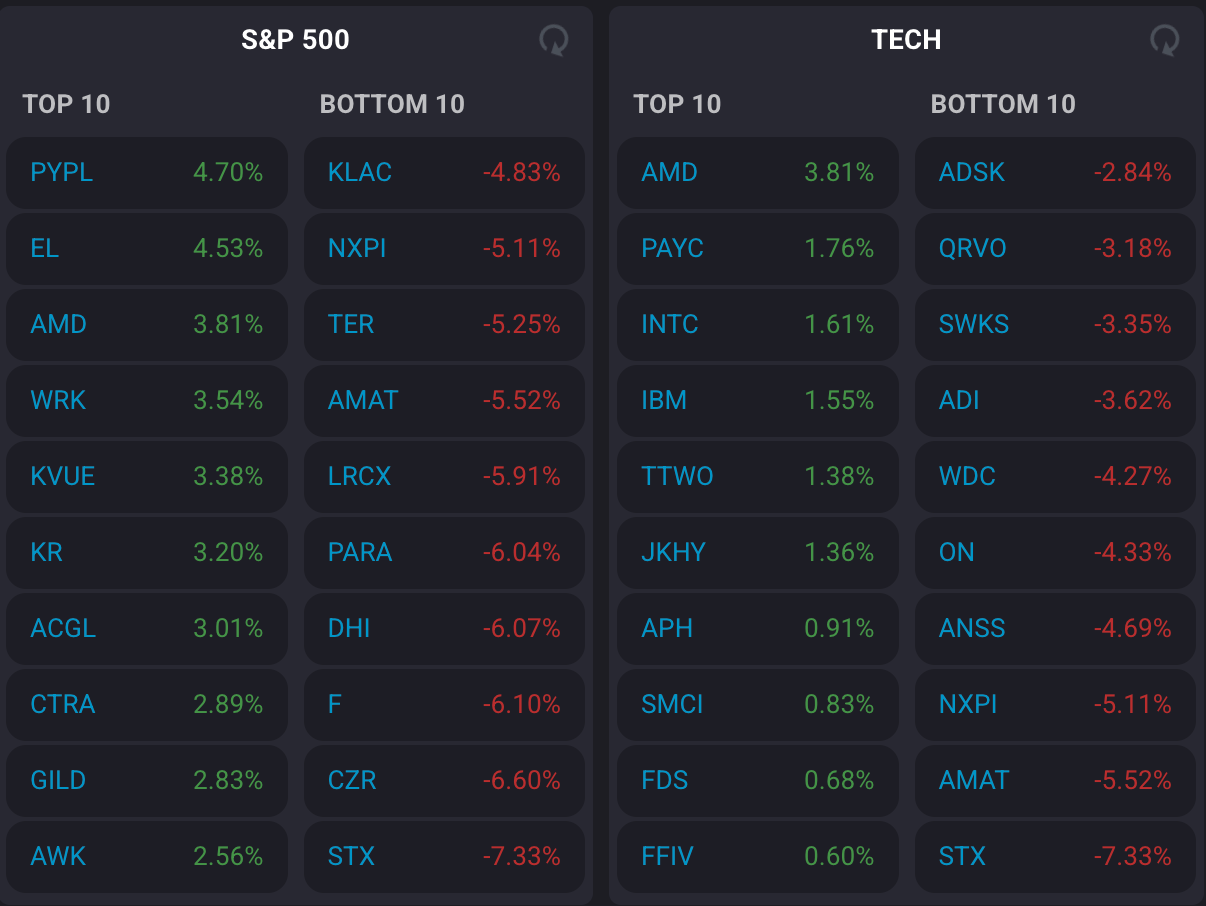Open the PYPL ticker link
This screenshot has width=1206, height=906.
62,172
